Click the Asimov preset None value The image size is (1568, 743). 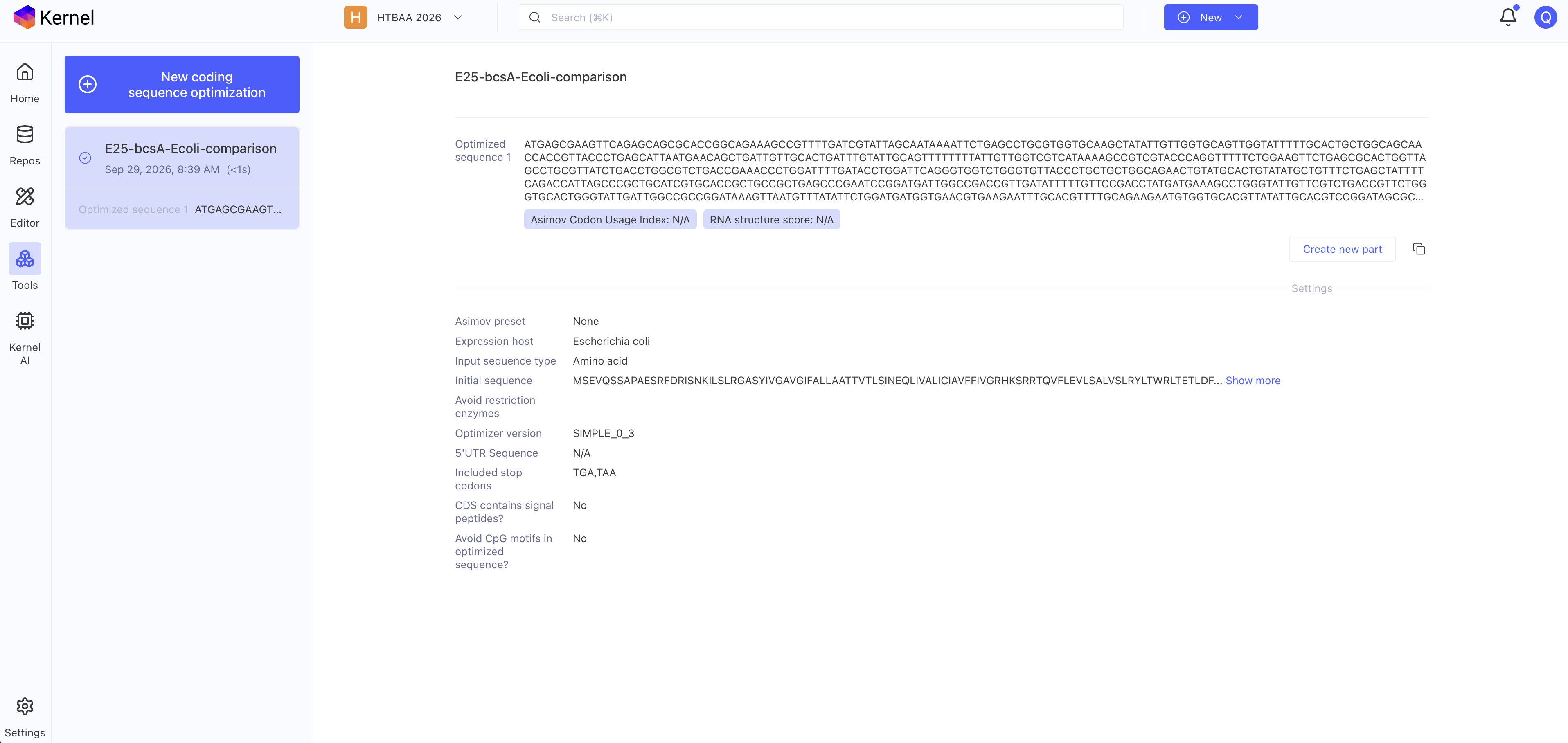(x=586, y=321)
